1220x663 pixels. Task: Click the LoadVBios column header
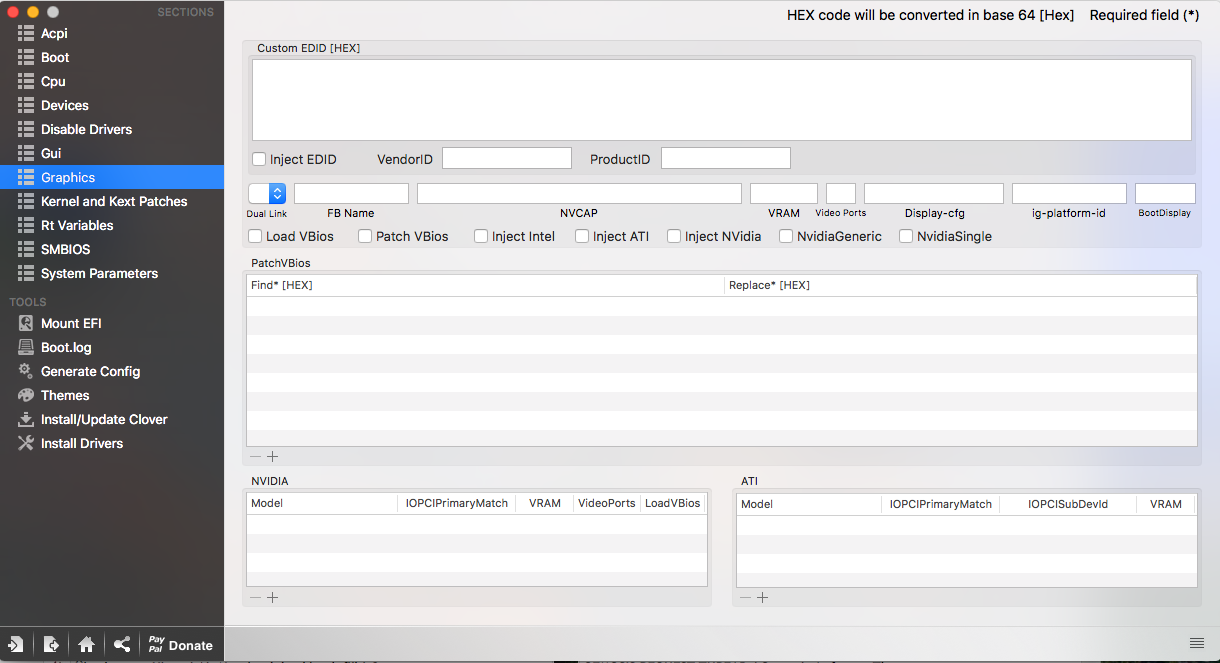pos(673,503)
